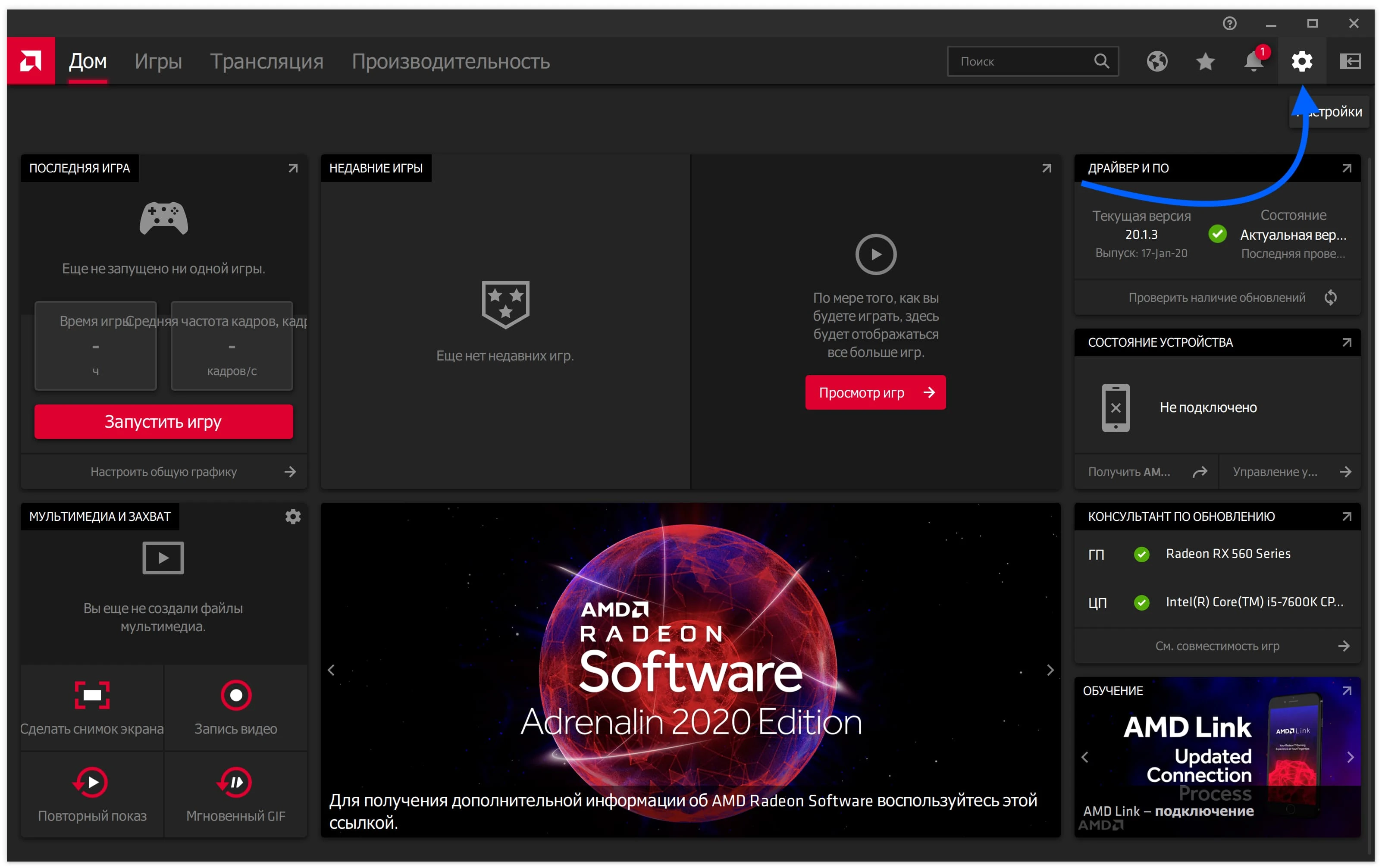Select the 'Запись видео' recording icon

point(236,696)
